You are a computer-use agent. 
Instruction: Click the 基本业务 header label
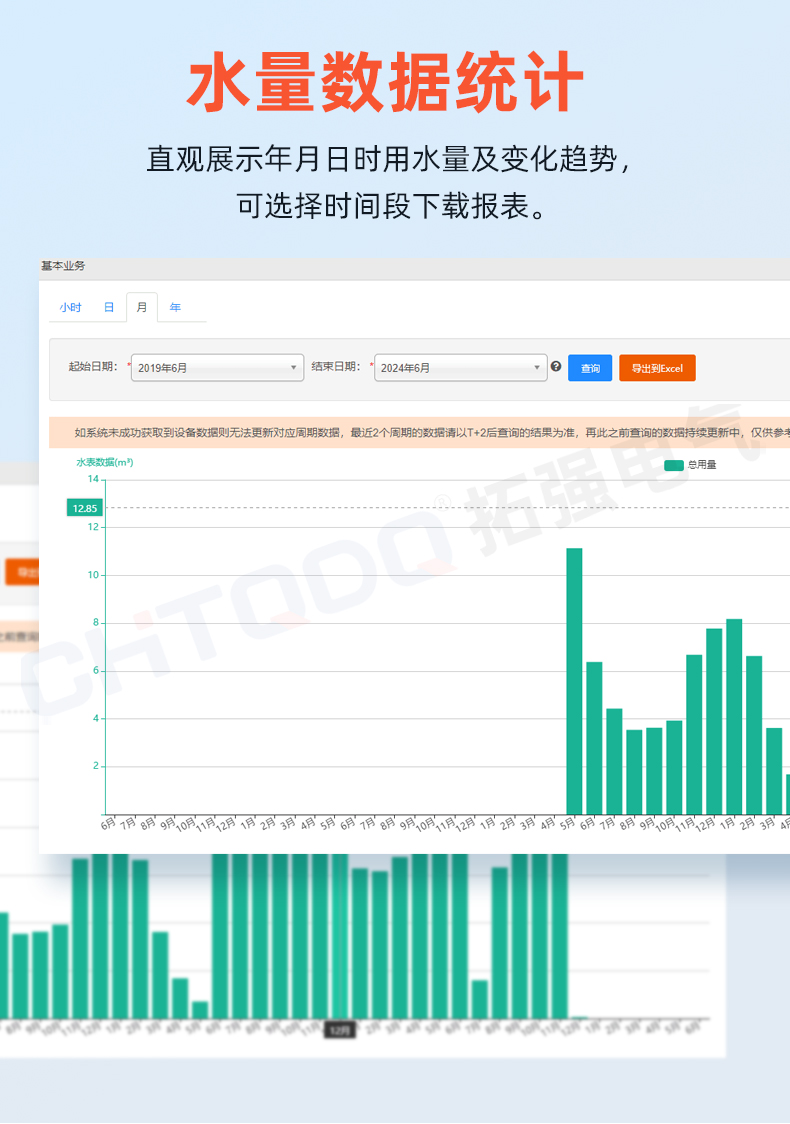(x=63, y=266)
